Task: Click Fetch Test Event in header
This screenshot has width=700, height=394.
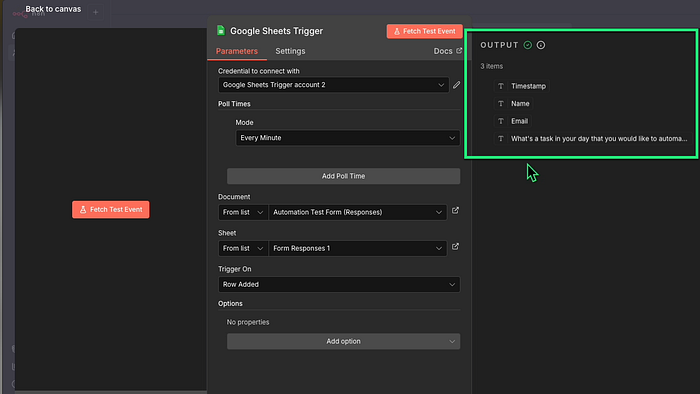Action: pyautogui.click(x=424, y=31)
